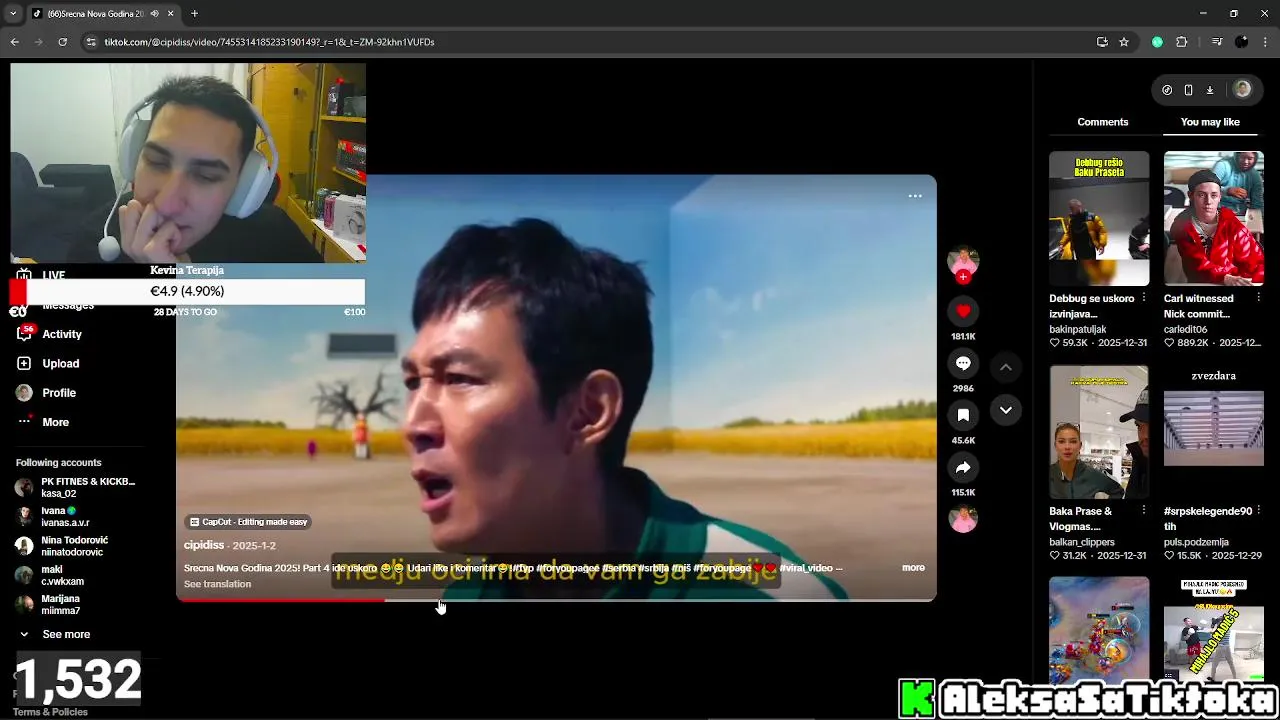Open maki c.vwkxam following account
This screenshot has width=1280, height=720.
(x=50, y=575)
